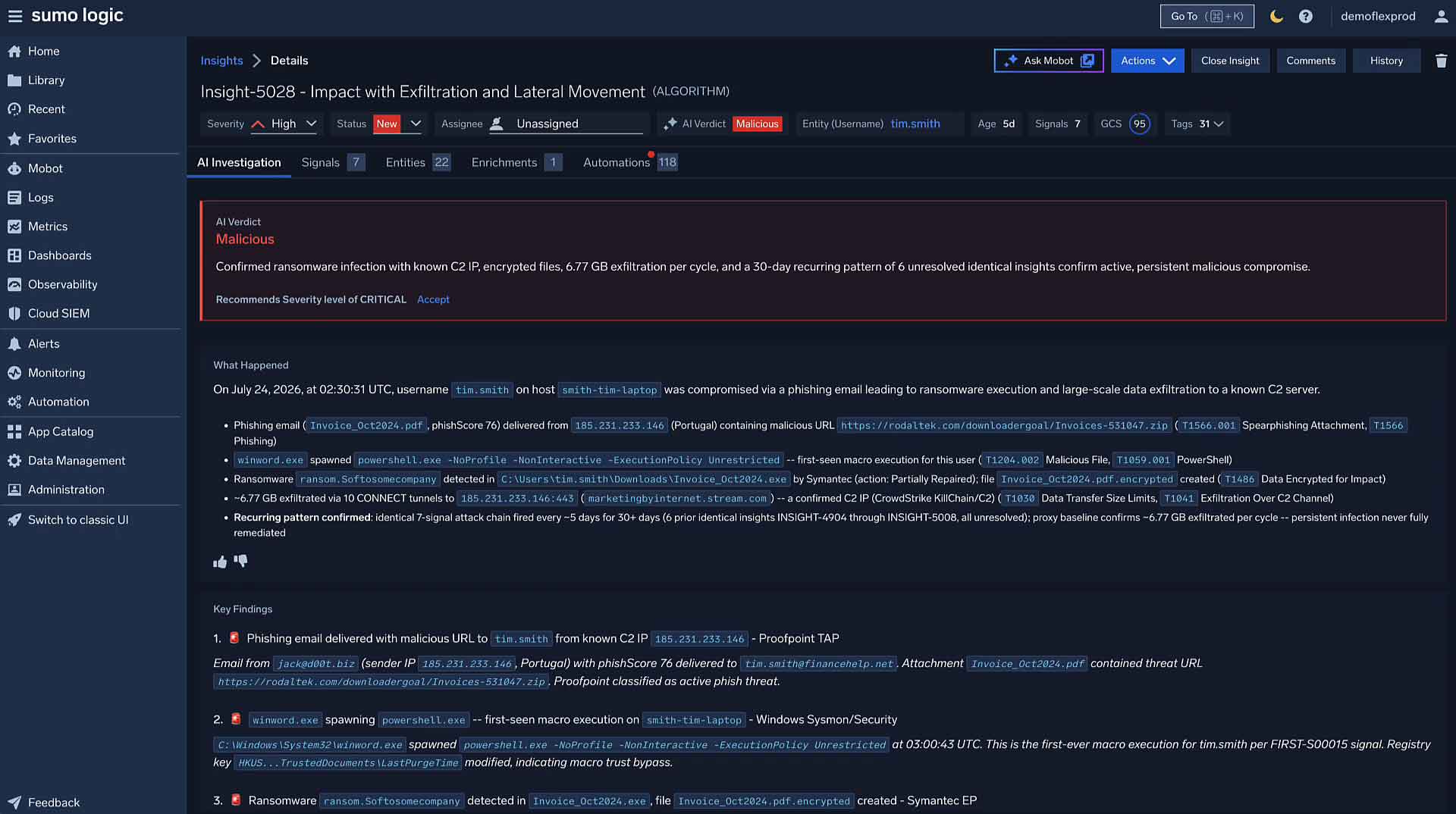Click the Alerts bell icon
This screenshot has height=814, width=1456.
14,344
